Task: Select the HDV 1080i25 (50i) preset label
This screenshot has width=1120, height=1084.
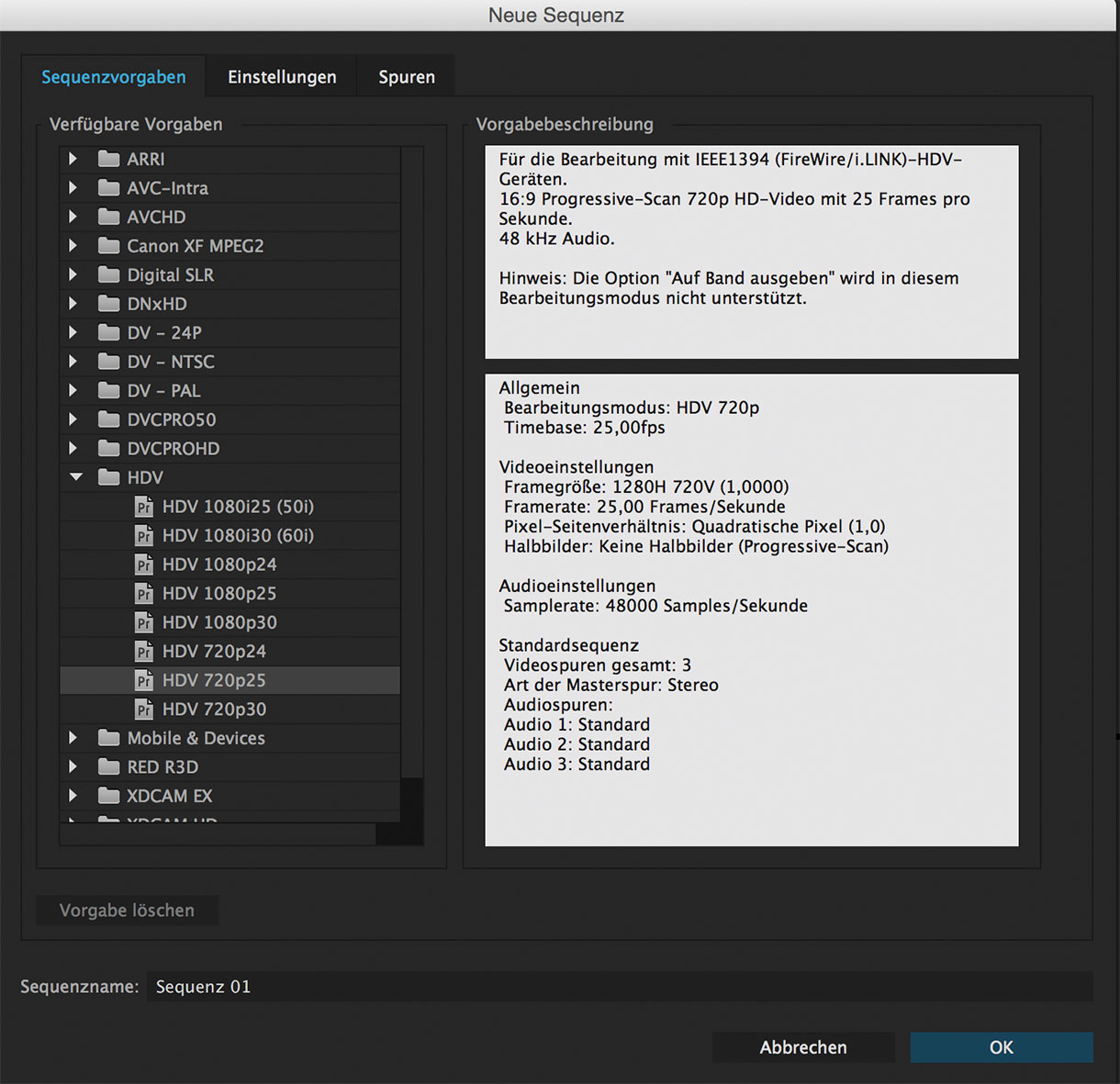Action: click(x=238, y=507)
